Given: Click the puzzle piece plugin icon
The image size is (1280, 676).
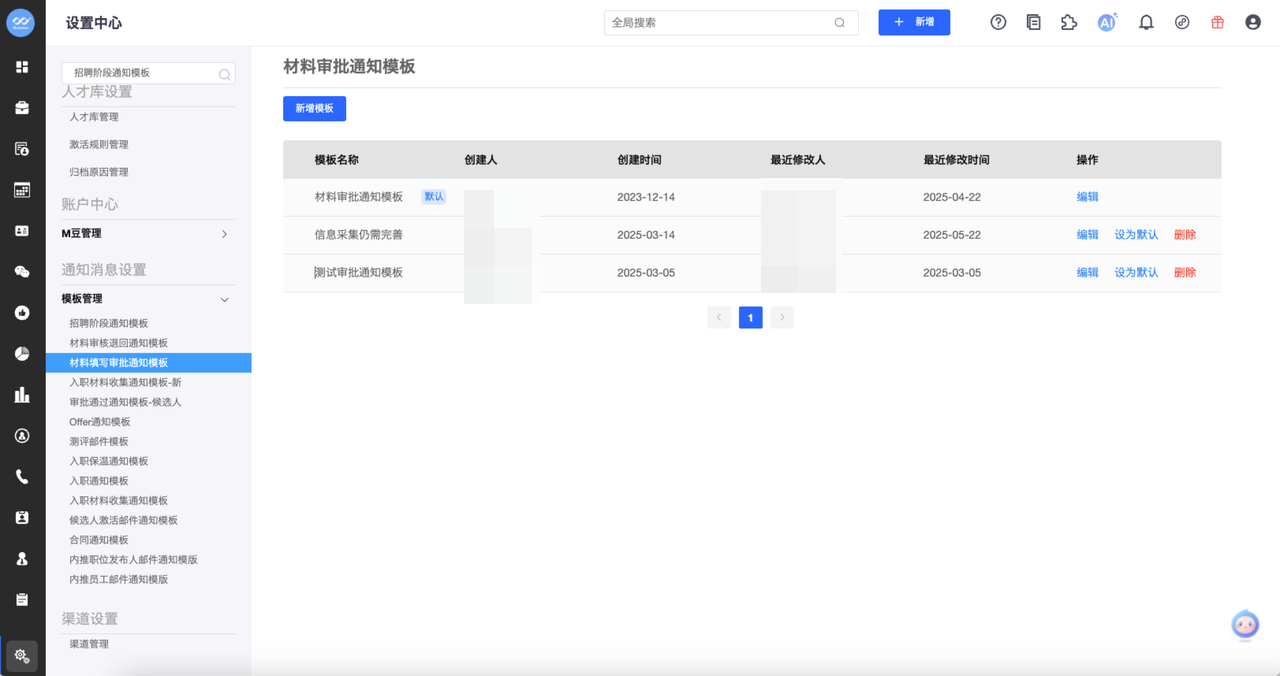Looking at the screenshot, I should coord(1069,22).
